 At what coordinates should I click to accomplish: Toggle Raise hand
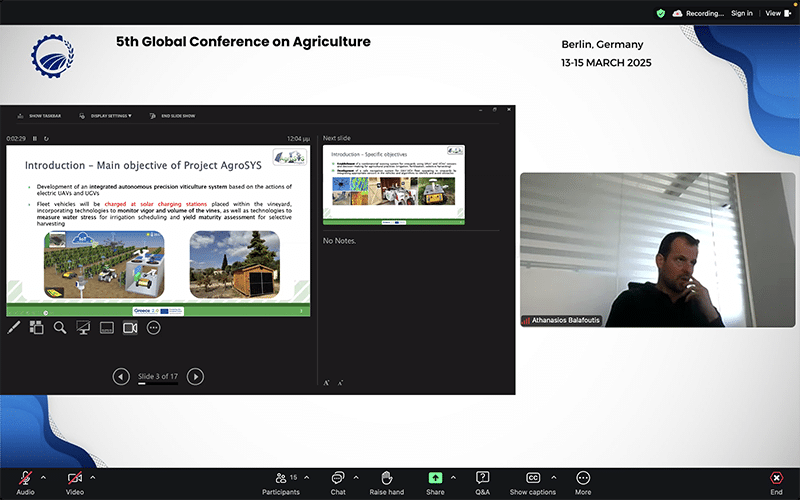[x=387, y=483]
